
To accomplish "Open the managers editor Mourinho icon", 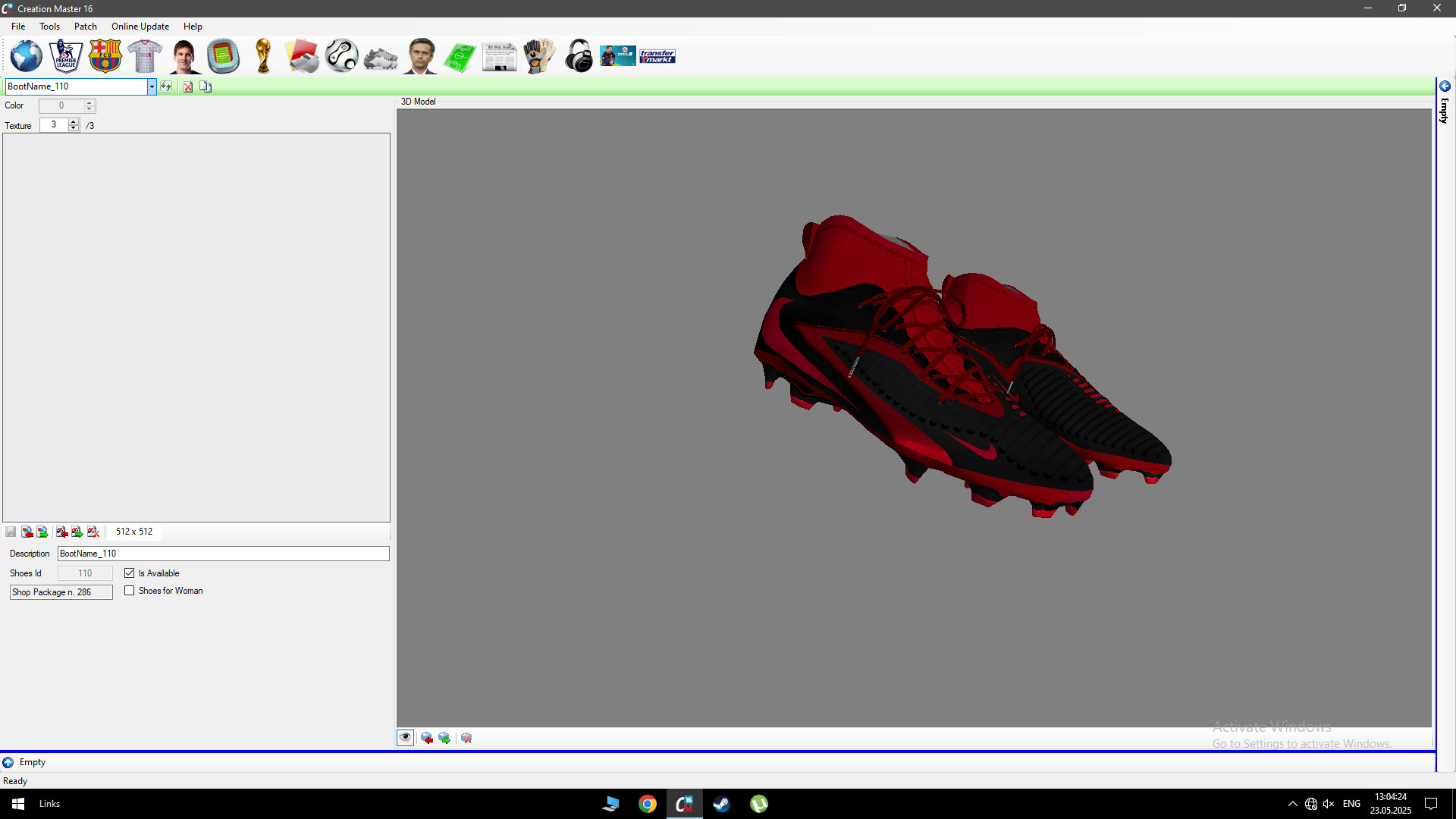I will [x=421, y=56].
